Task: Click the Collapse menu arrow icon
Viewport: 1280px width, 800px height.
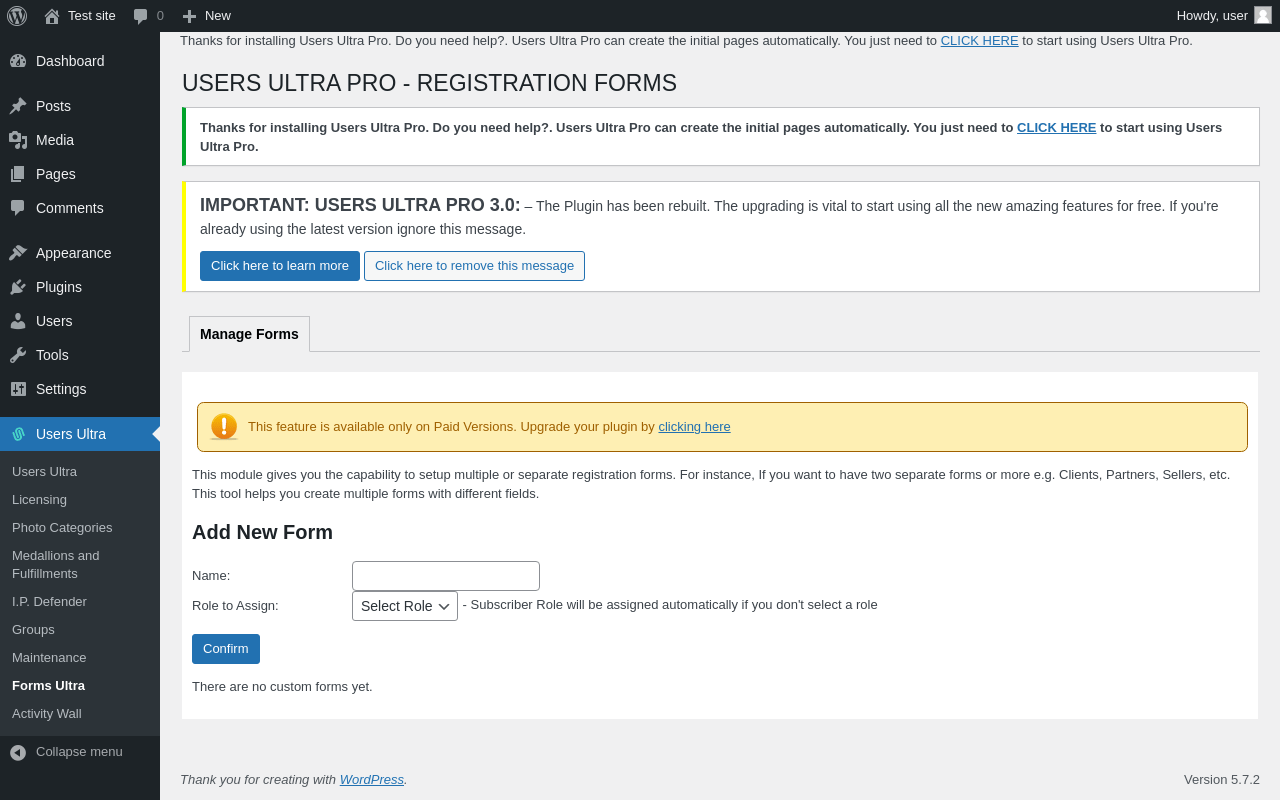Action: coord(18,752)
